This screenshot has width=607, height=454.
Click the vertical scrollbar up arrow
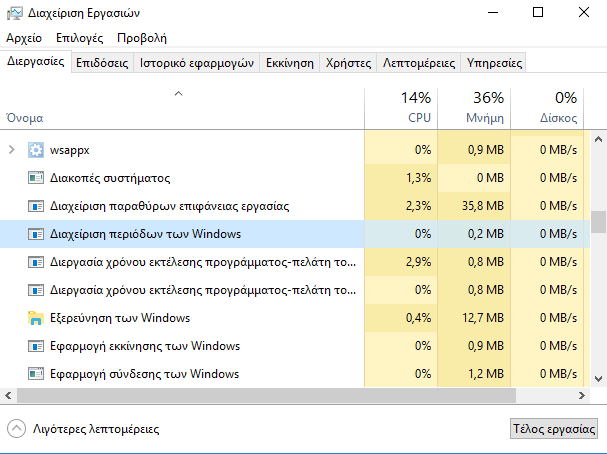click(598, 139)
